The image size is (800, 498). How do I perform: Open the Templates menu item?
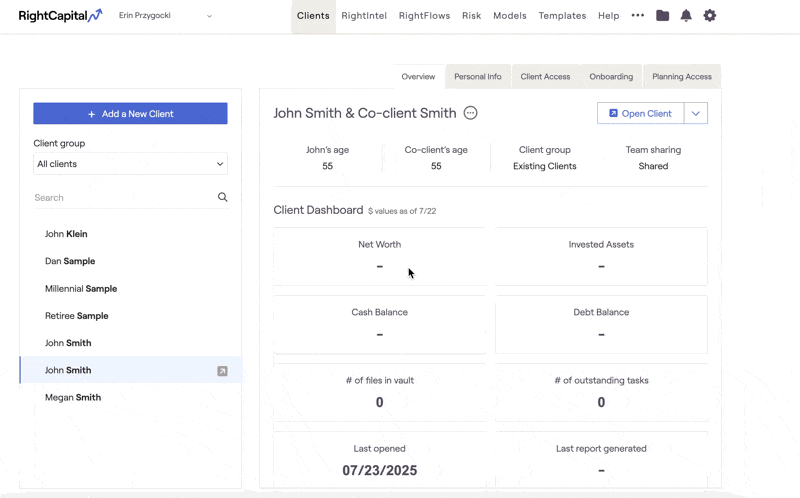[562, 16]
